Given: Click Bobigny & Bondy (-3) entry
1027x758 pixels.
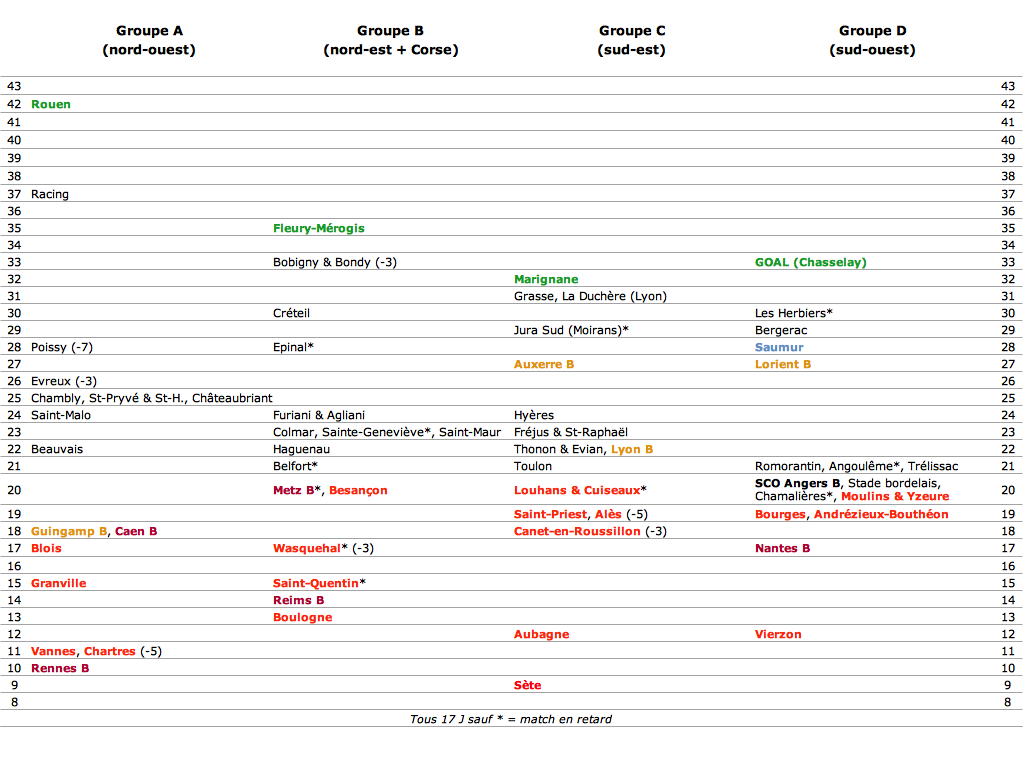Looking at the screenshot, I should (335, 262).
